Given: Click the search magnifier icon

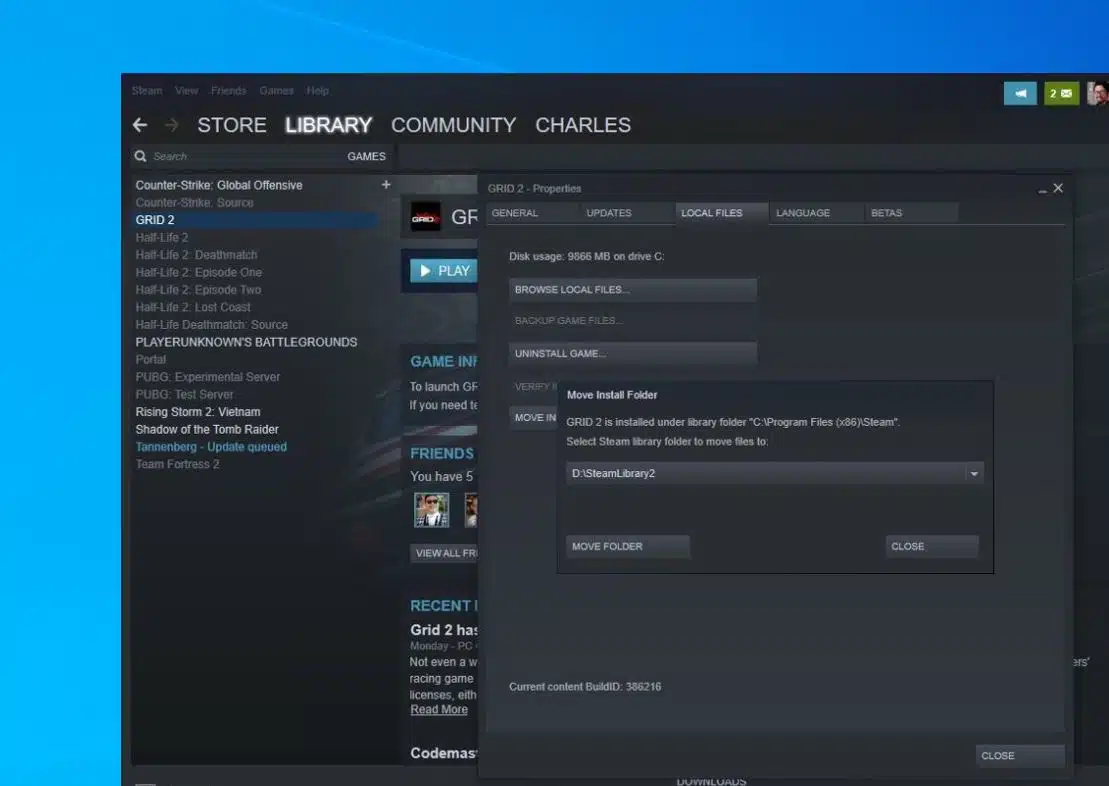Looking at the screenshot, I should pos(141,156).
